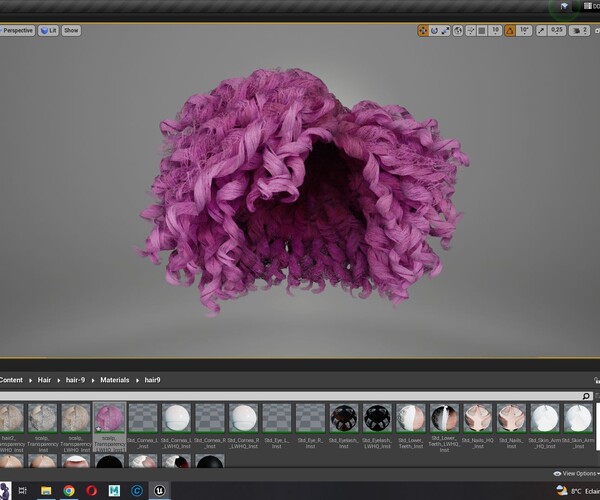This screenshot has height=500, width=600.
Task: Click hair9 folder in the breadcrumb
Action: (152, 380)
